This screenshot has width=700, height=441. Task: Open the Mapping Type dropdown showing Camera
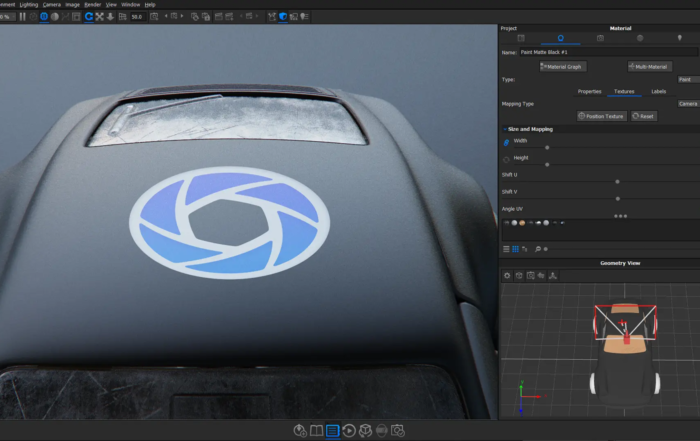[x=688, y=104]
